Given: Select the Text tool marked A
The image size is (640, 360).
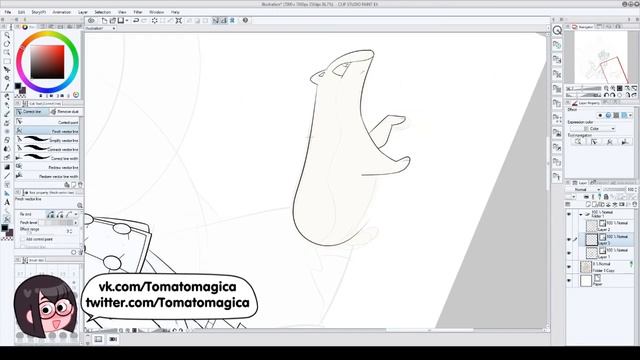Looking at the screenshot, I should [x=7, y=202].
